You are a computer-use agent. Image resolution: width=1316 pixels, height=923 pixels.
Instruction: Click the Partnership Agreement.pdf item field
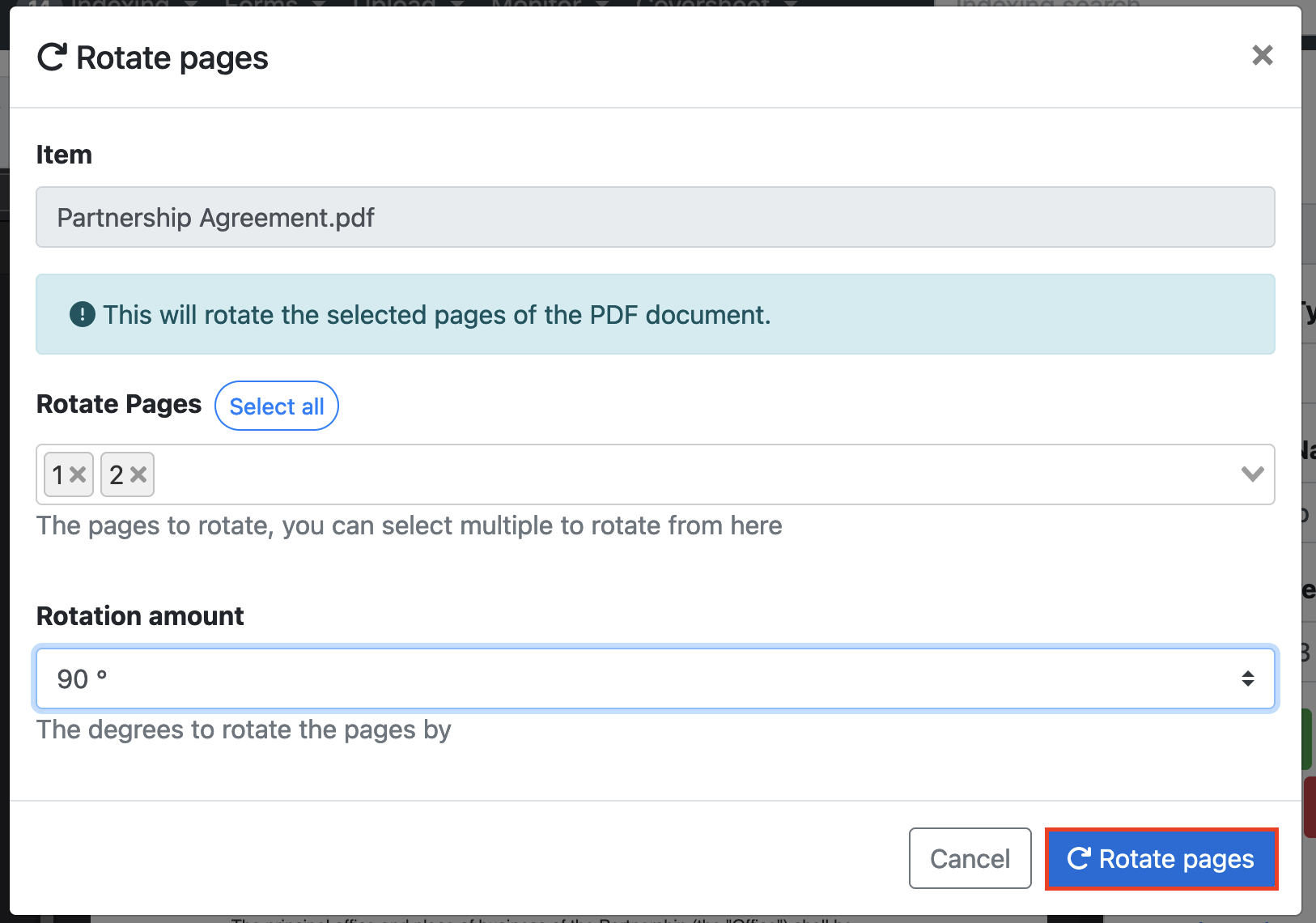(x=655, y=217)
